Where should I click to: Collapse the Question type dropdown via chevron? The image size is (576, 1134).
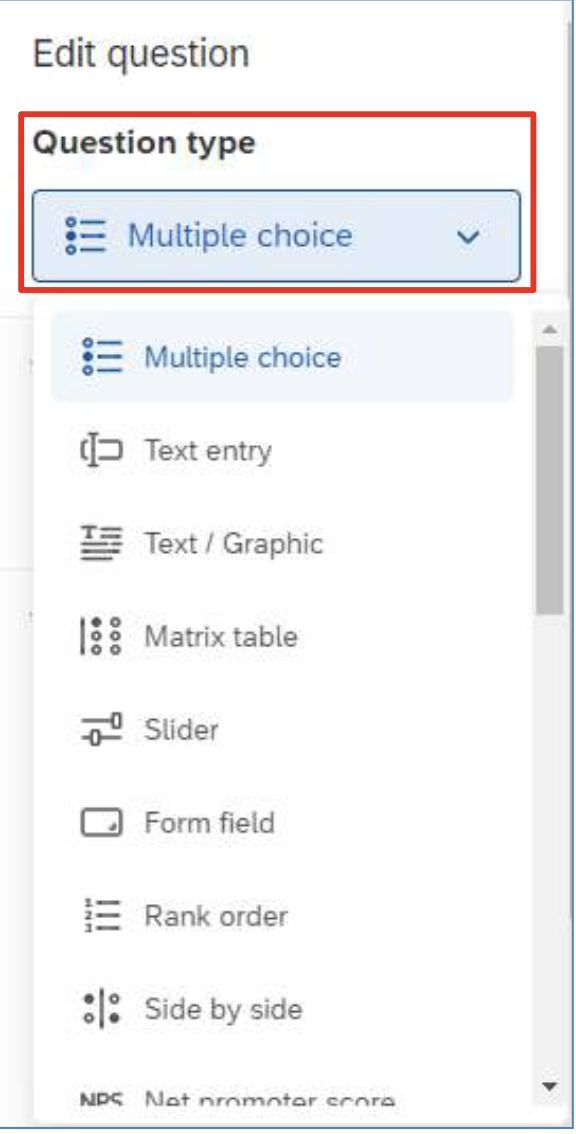(x=469, y=236)
